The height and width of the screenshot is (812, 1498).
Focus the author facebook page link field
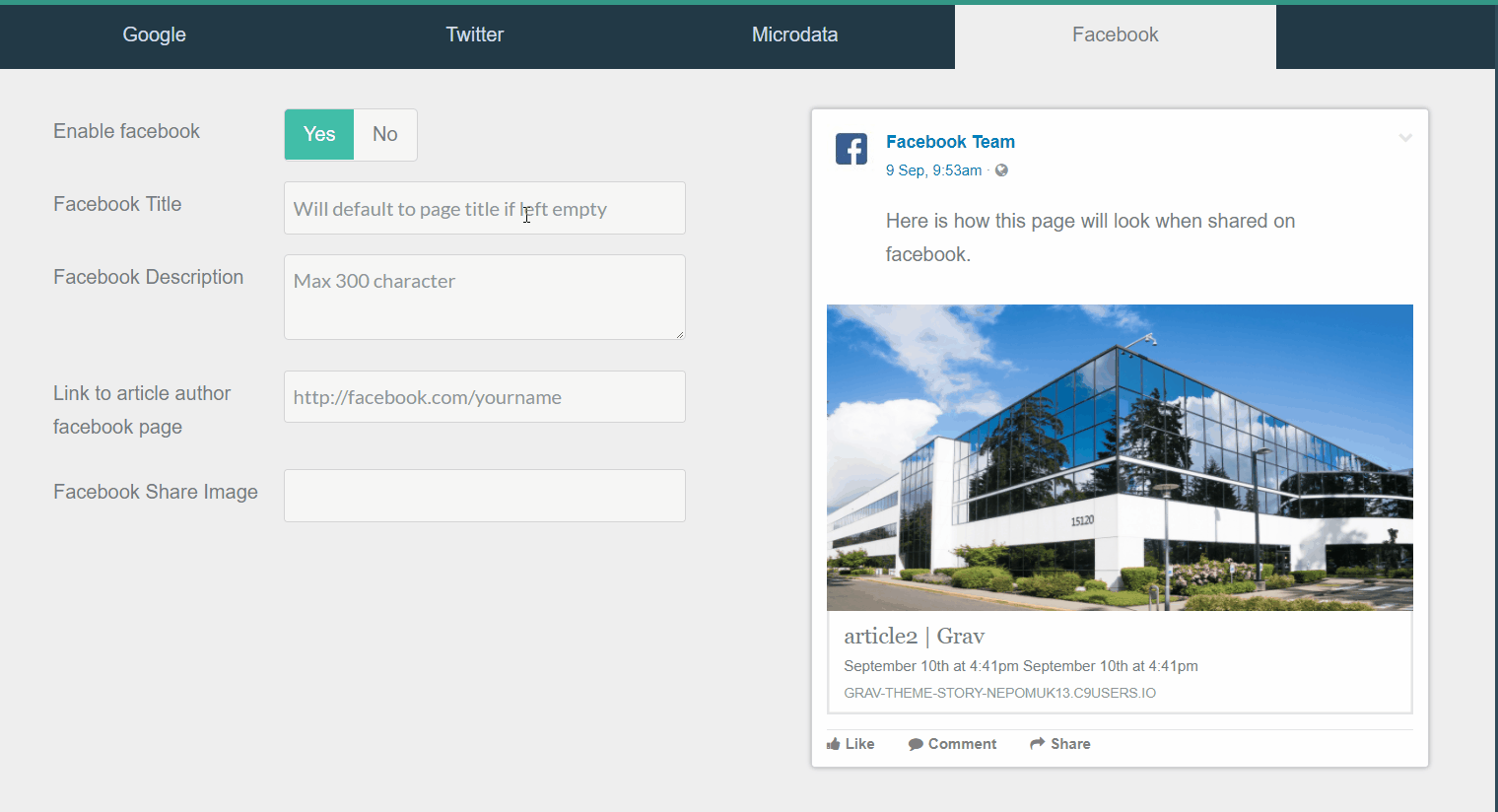485,396
